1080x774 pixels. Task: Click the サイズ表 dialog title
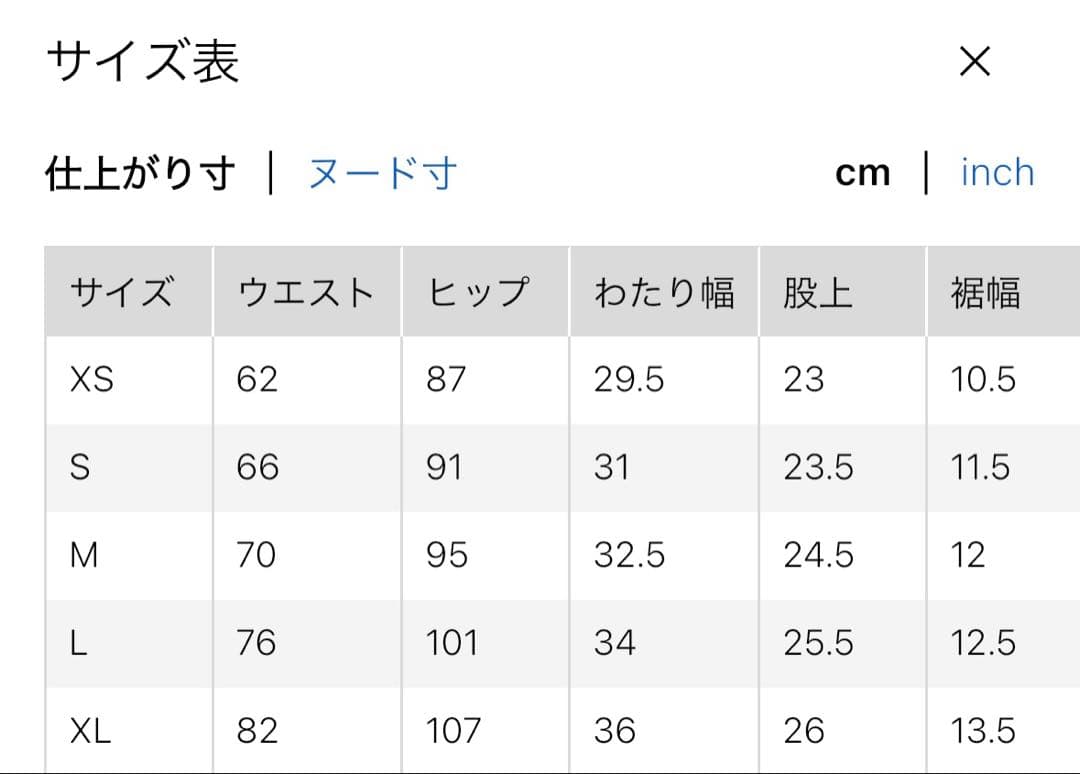pyautogui.click(x=143, y=62)
